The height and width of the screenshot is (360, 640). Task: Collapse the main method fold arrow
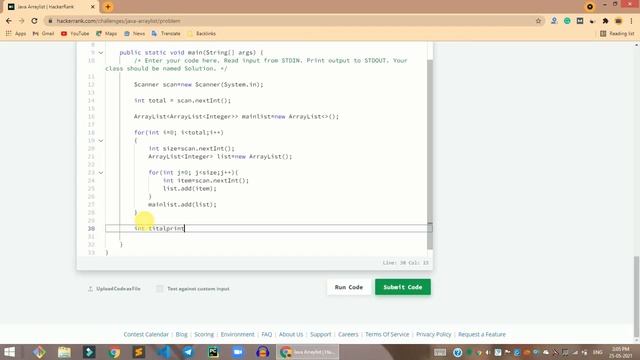point(101,53)
